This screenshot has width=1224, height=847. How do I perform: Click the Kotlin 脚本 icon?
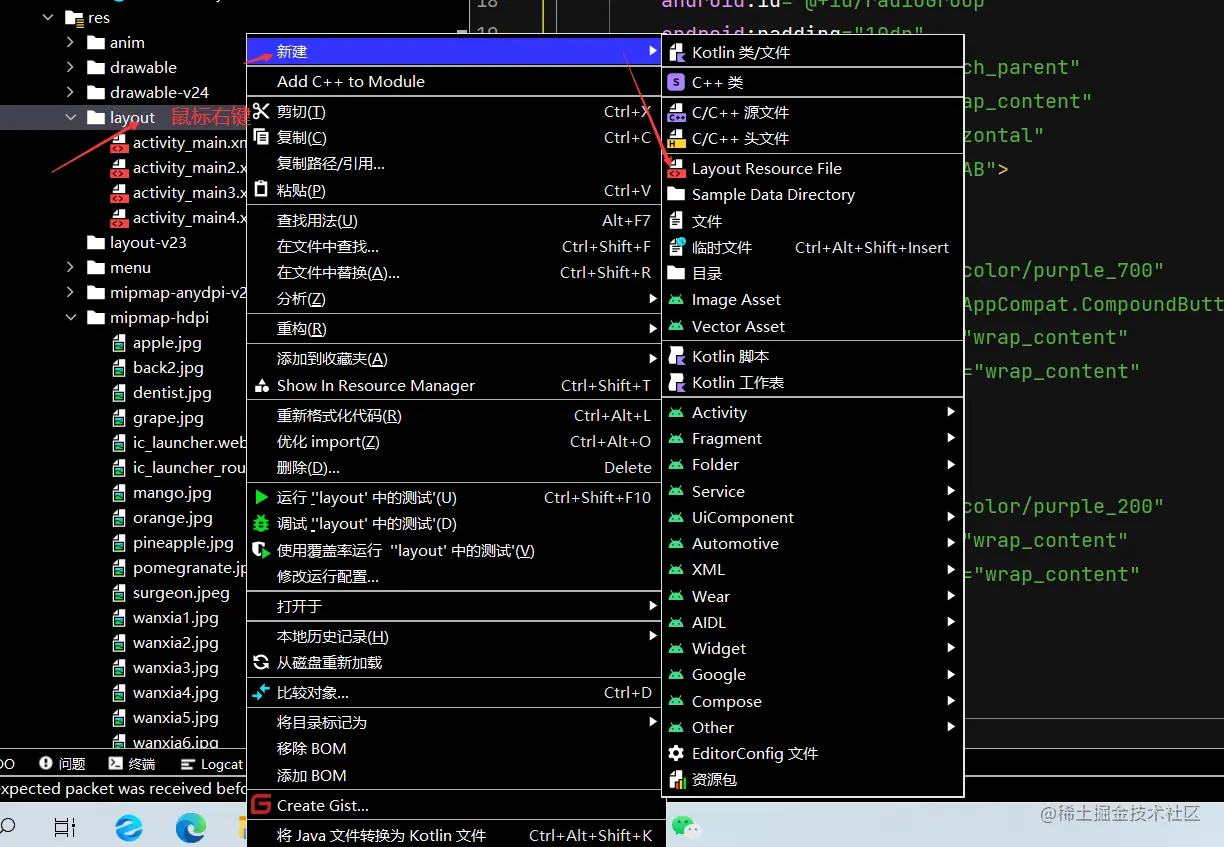click(x=677, y=356)
